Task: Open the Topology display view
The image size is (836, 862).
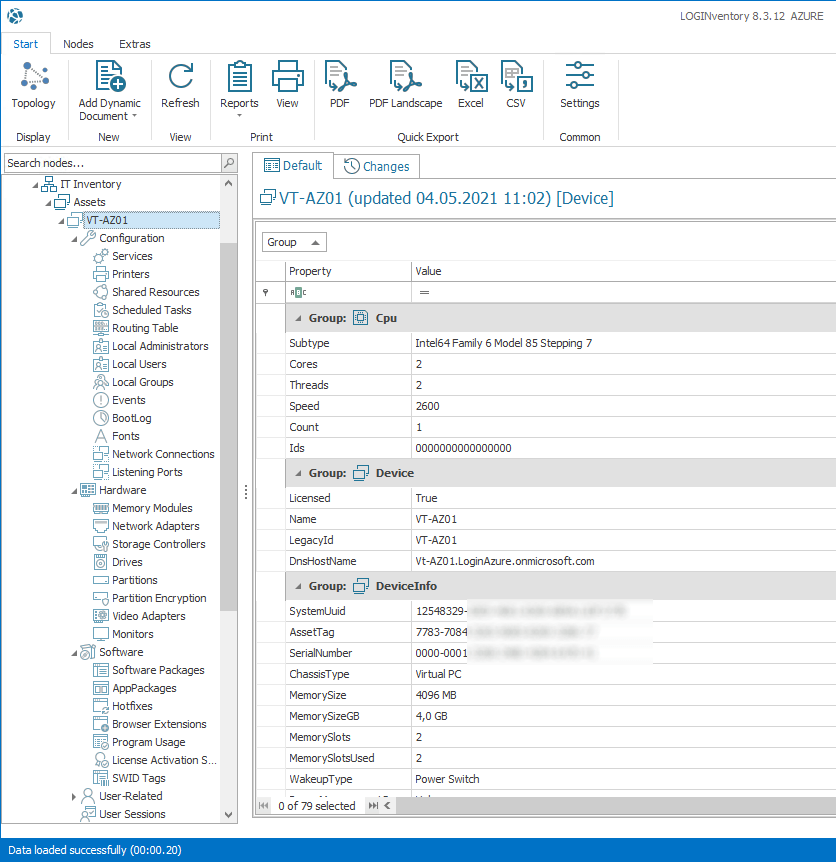Action: [33, 85]
